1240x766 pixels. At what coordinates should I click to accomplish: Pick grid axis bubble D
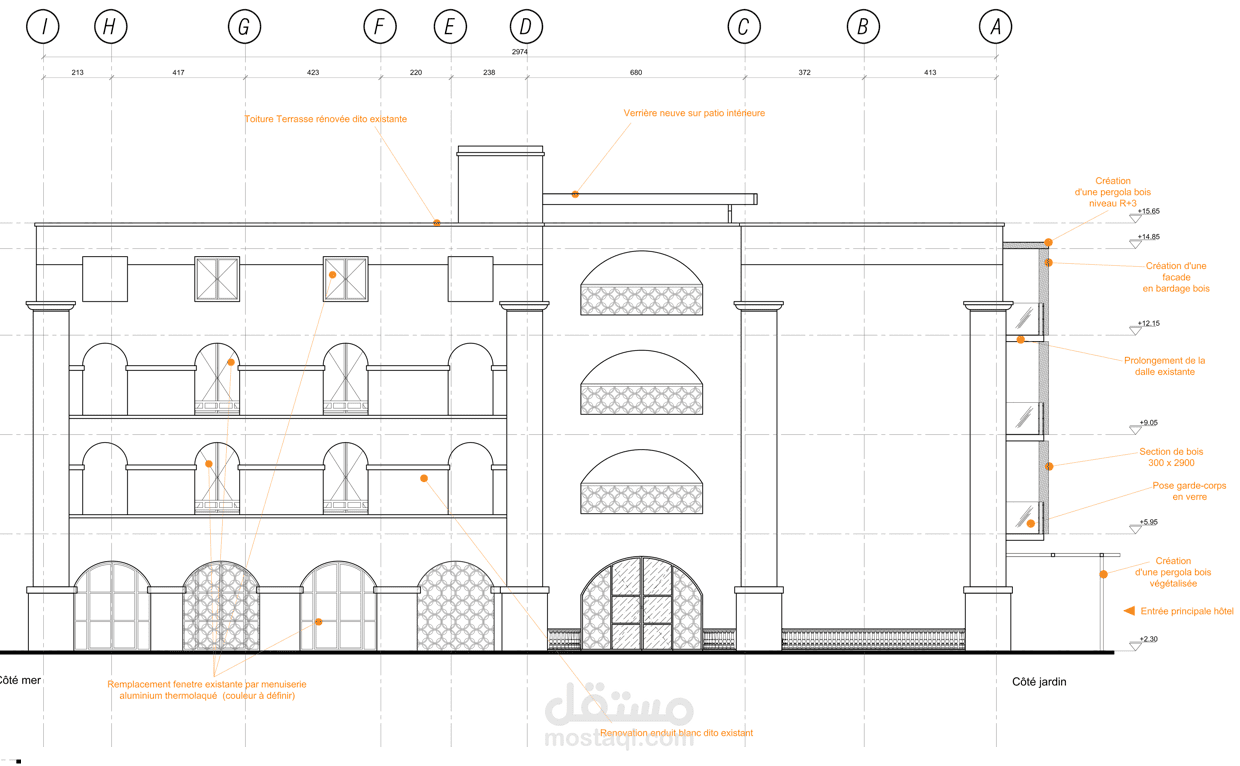click(526, 27)
